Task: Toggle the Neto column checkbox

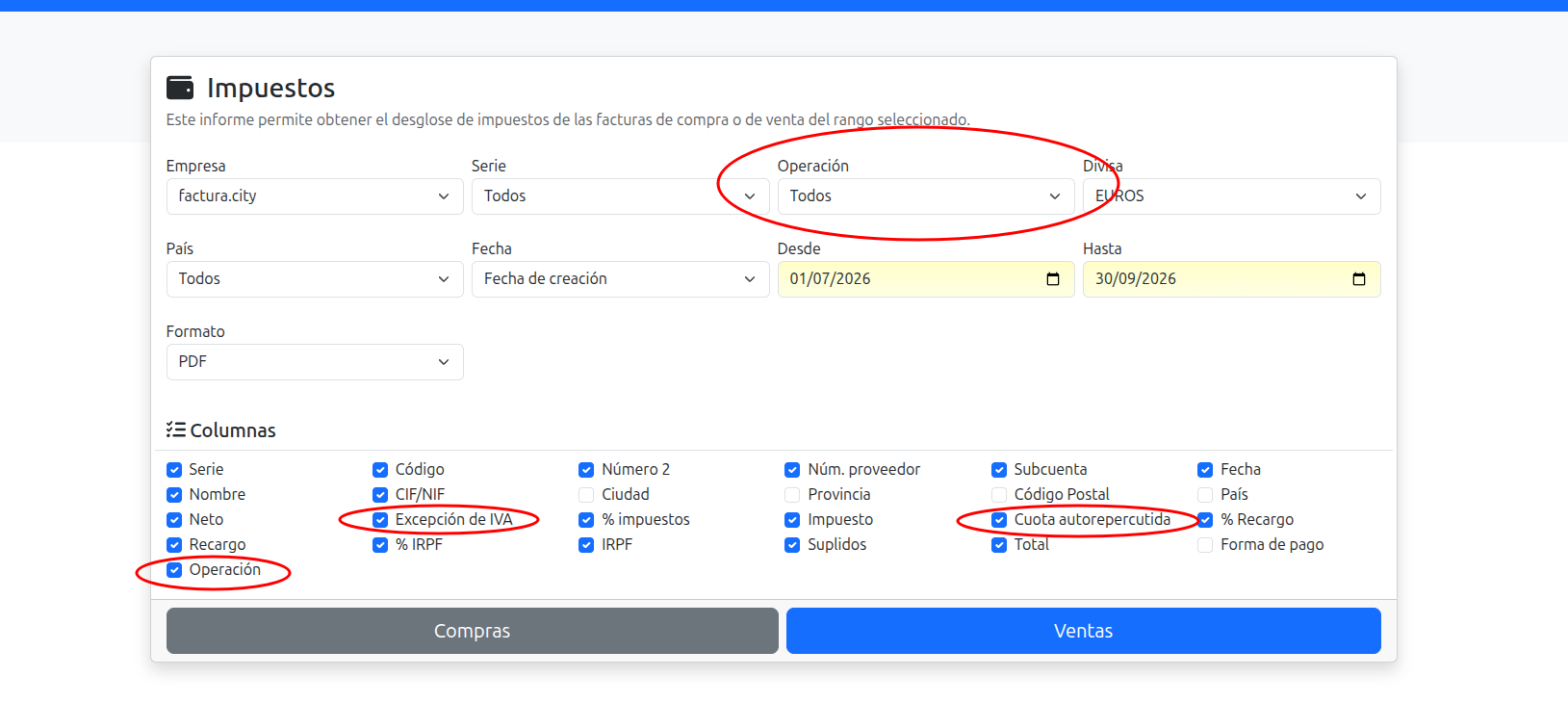Action: (x=174, y=520)
